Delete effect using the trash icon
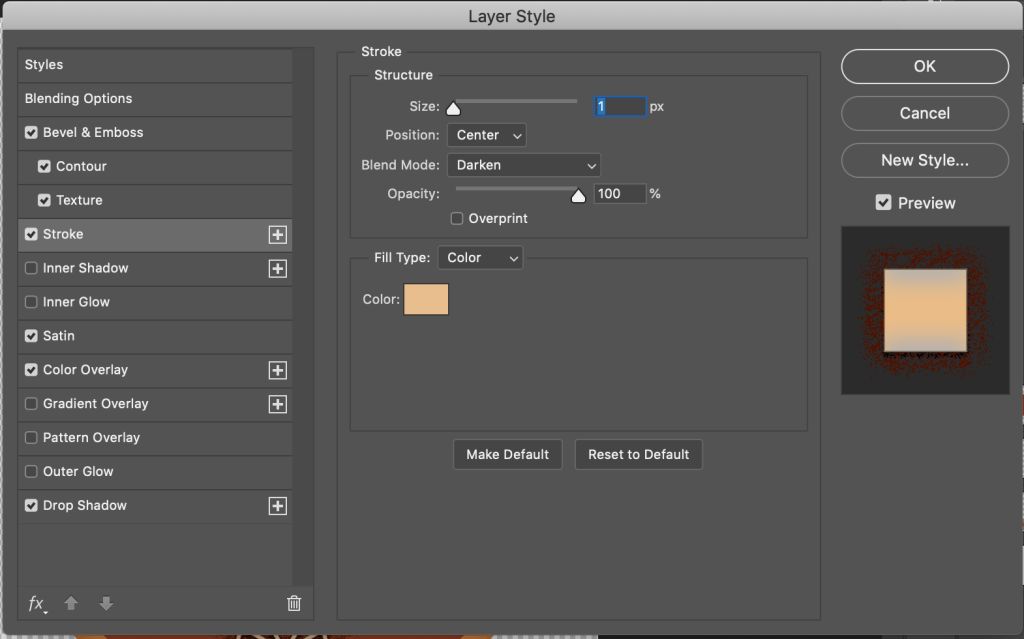This screenshot has width=1024, height=639. tap(294, 603)
